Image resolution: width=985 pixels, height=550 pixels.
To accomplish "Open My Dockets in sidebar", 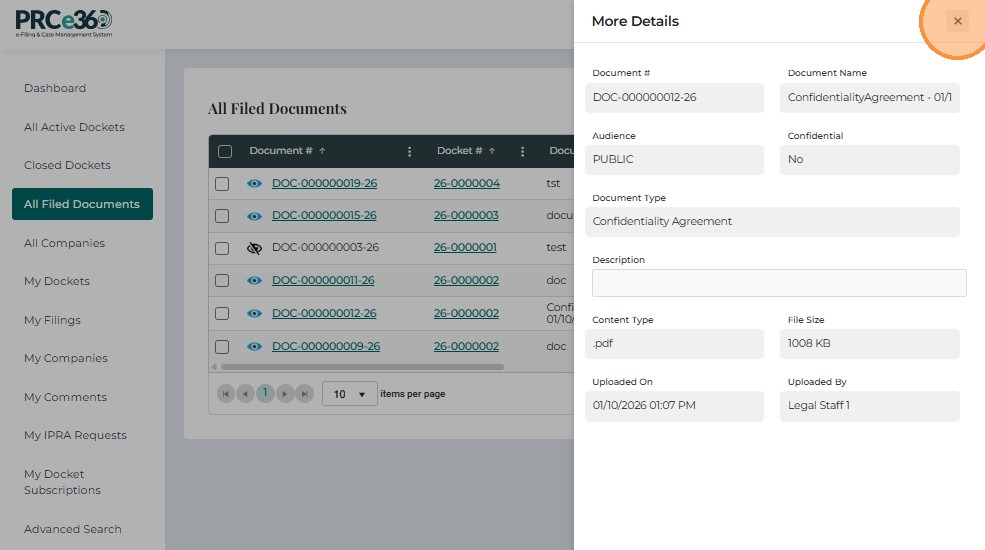I will tap(57, 281).
